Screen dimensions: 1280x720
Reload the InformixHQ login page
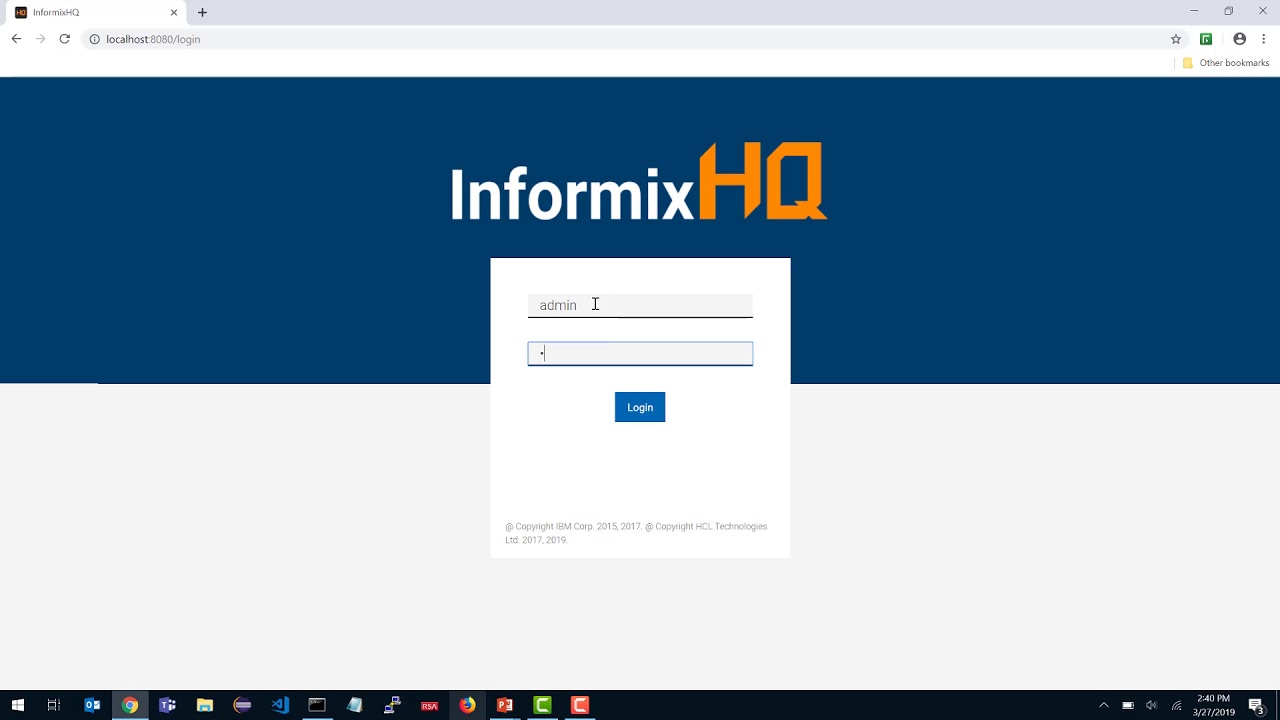[x=64, y=39]
